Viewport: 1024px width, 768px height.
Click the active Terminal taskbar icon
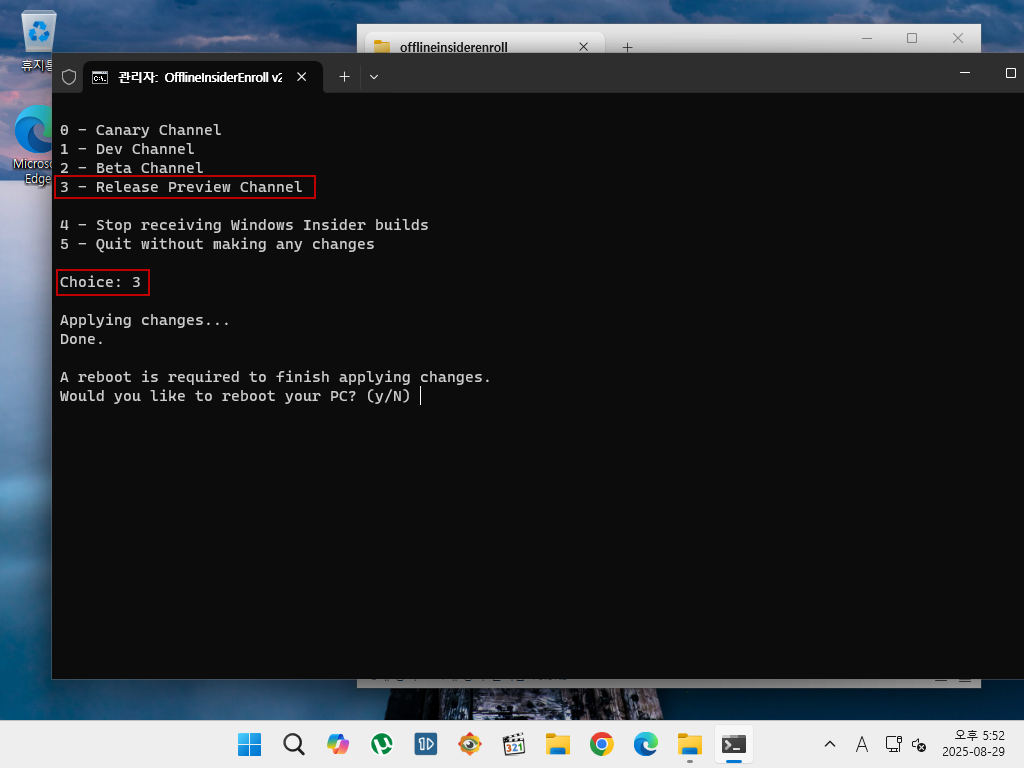(x=733, y=744)
